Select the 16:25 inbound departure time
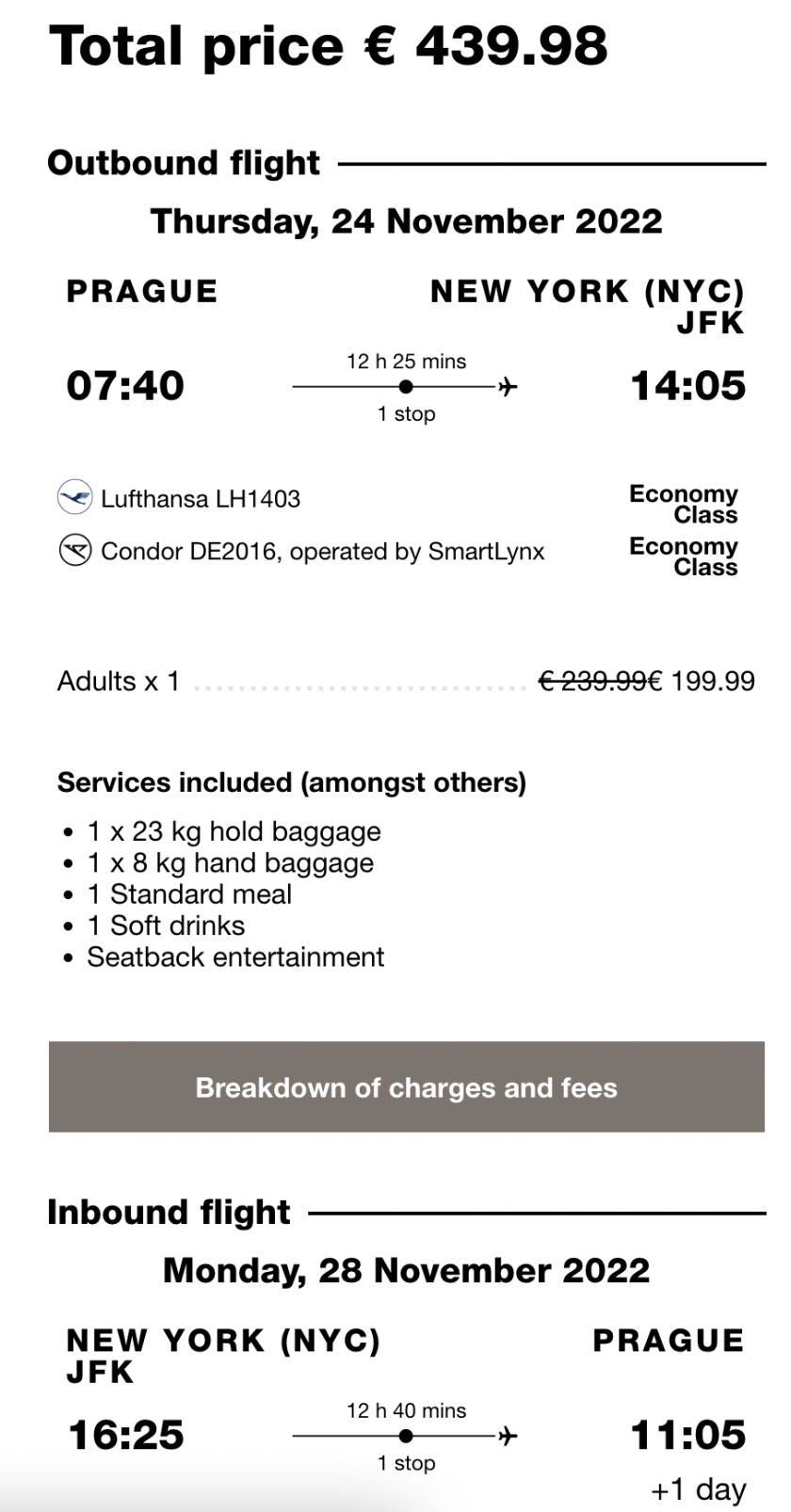The image size is (791, 1512). 126,1435
